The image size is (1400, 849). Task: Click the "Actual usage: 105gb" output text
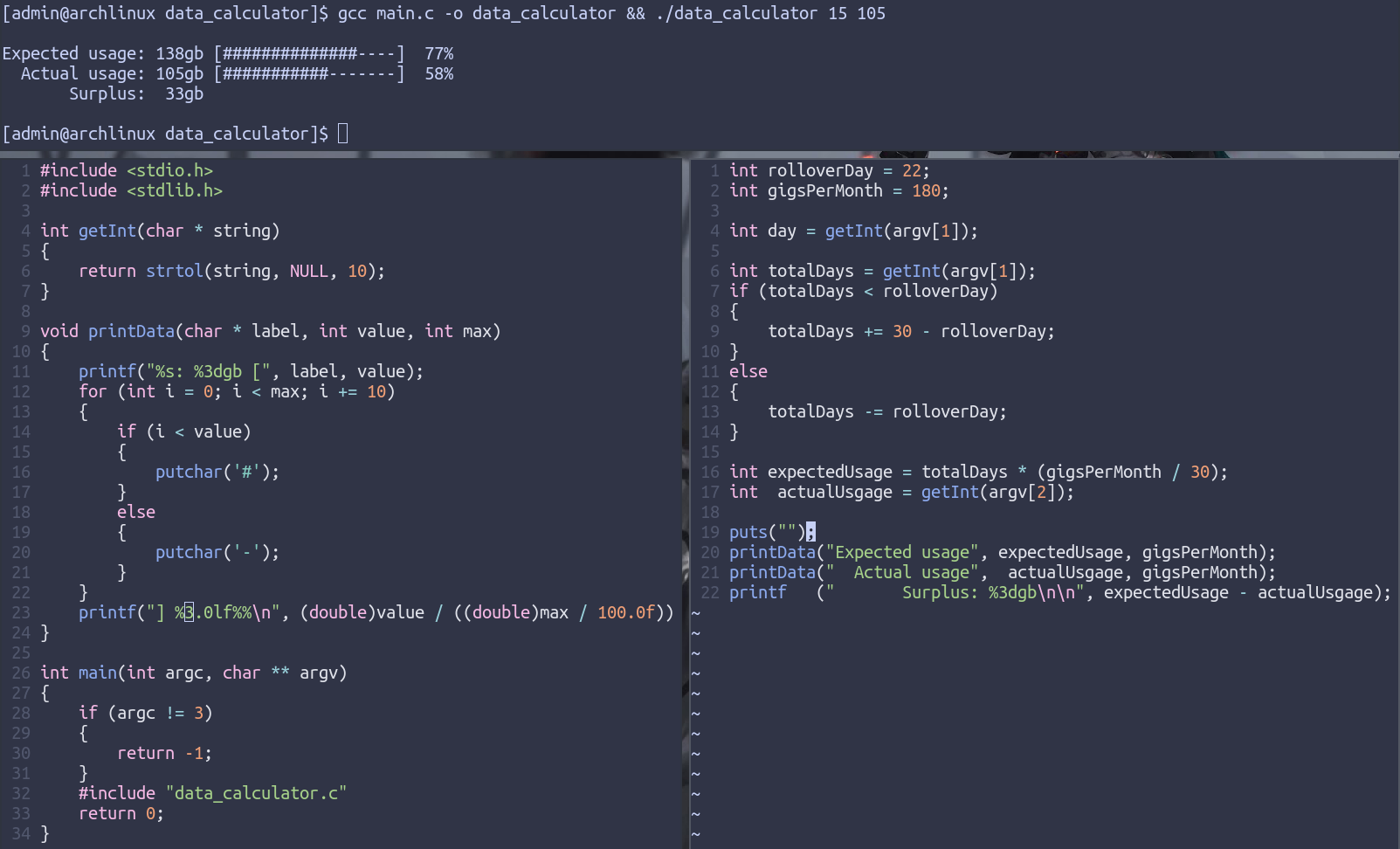pos(112,73)
